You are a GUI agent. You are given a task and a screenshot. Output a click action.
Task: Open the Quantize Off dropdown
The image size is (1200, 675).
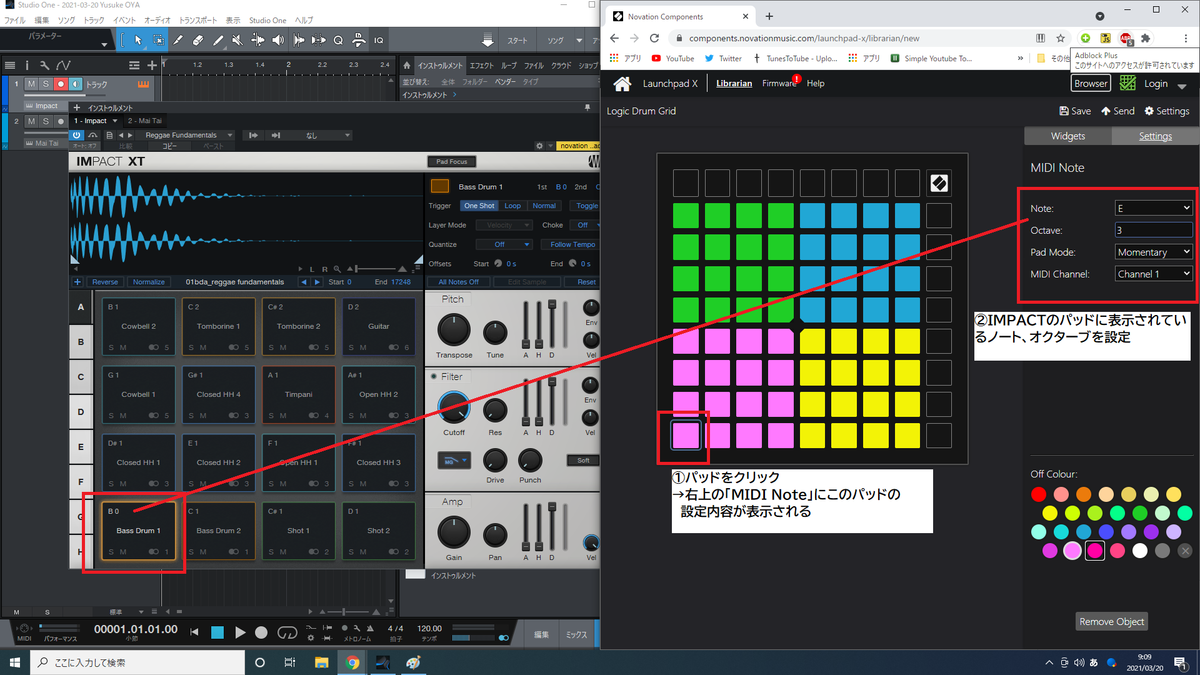pyautogui.click(x=503, y=244)
